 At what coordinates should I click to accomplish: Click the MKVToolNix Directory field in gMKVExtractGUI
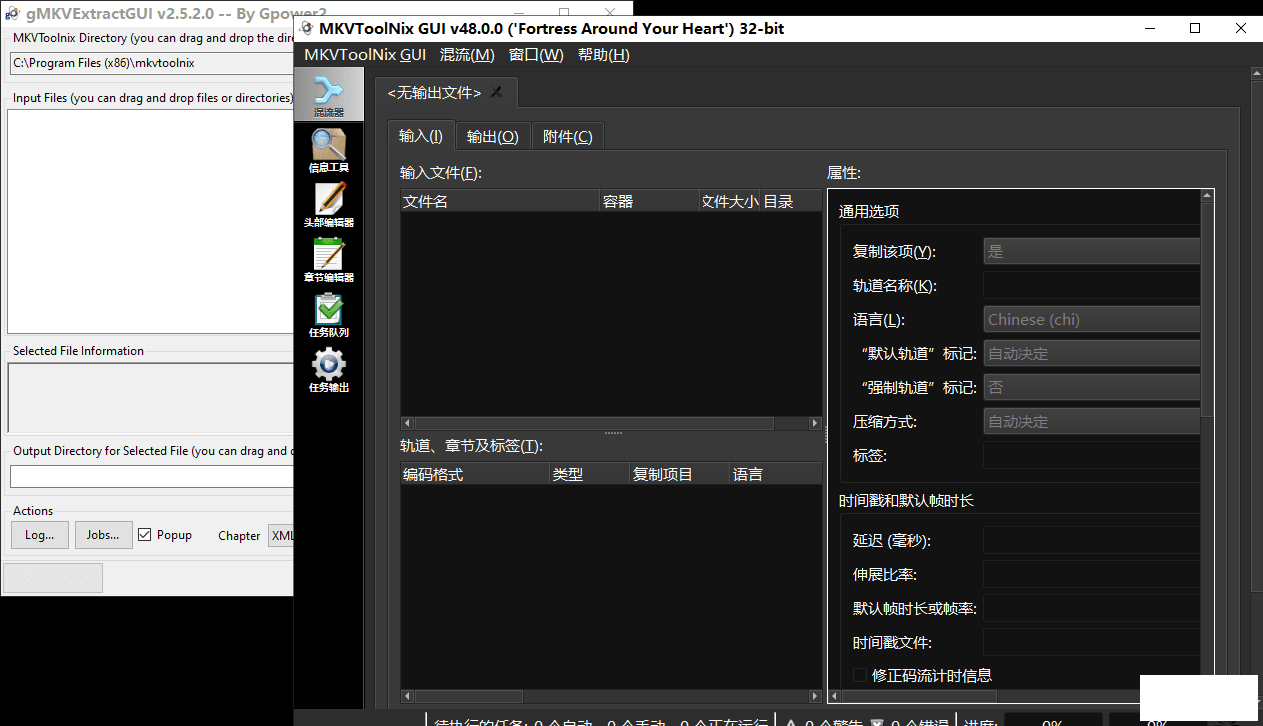(x=151, y=63)
